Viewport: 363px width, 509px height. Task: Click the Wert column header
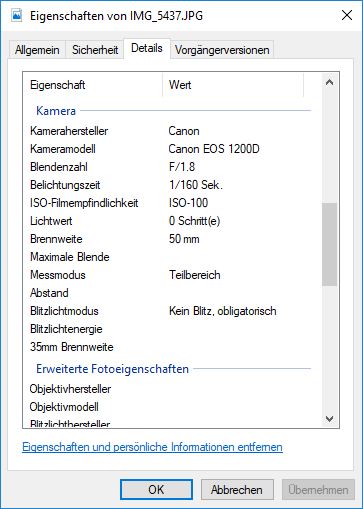233,85
